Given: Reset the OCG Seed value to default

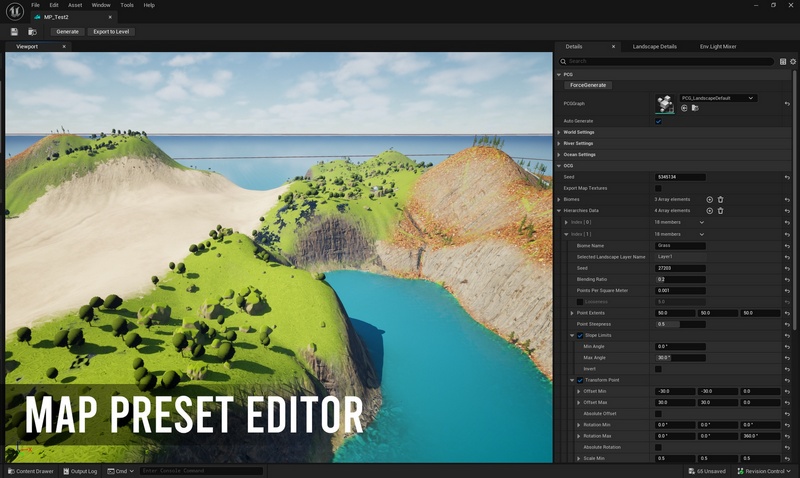Looking at the screenshot, I should click(787, 177).
